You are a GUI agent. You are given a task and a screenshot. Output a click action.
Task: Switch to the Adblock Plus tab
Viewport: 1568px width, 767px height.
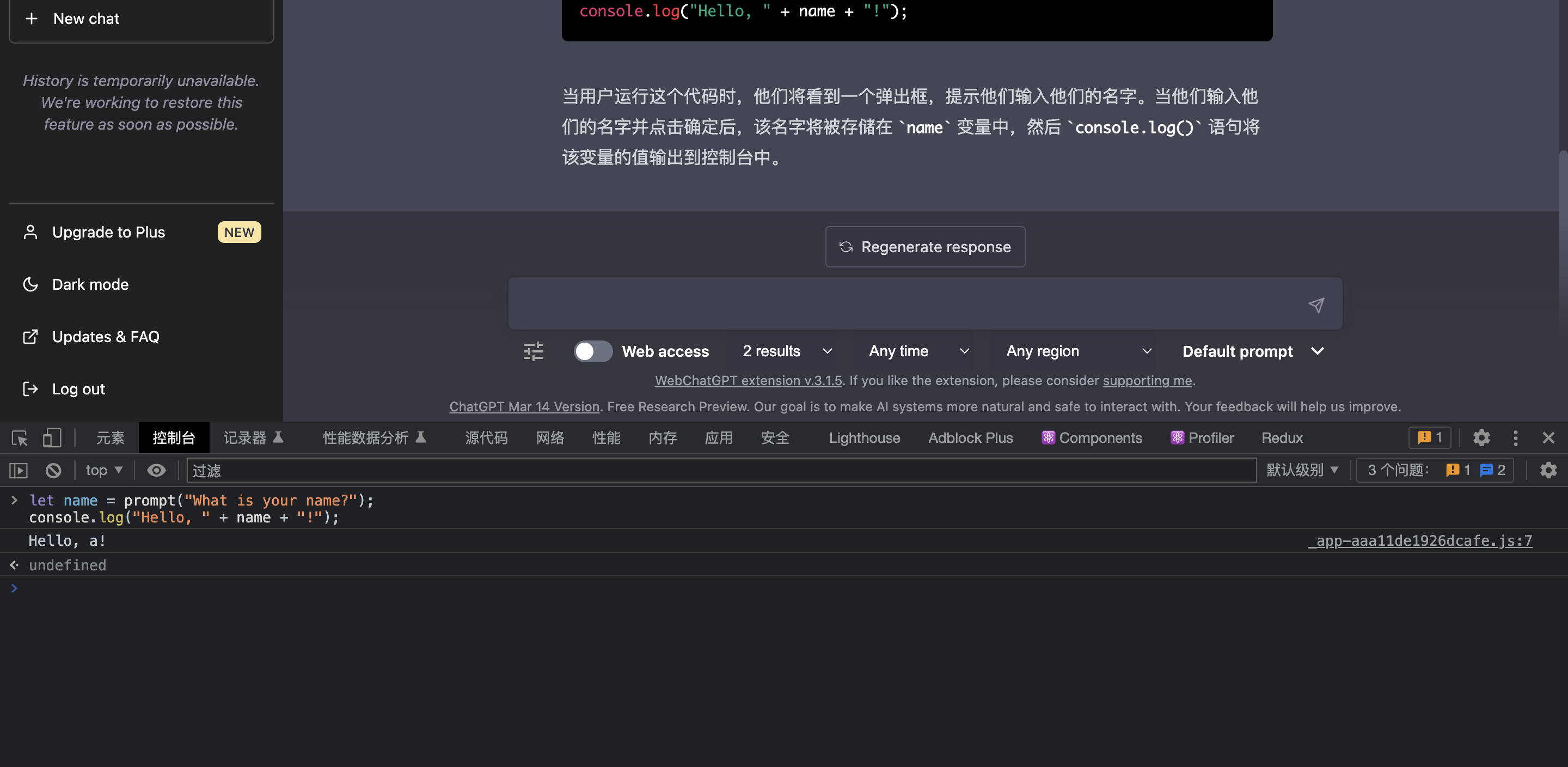tap(970, 438)
